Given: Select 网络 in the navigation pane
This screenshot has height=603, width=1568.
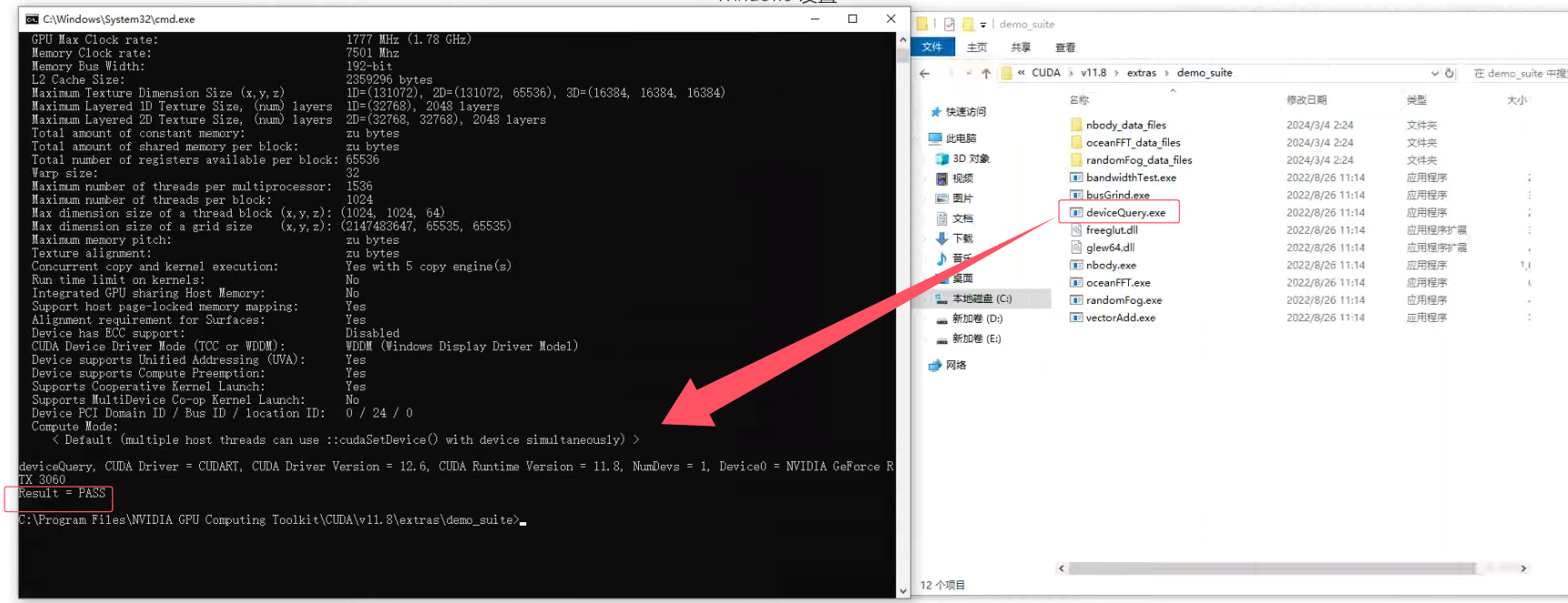Looking at the screenshot, I should pos(955,365).
